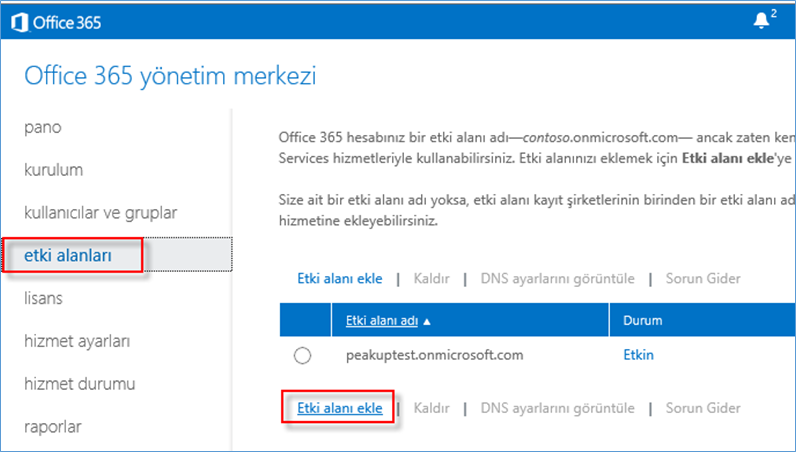This screenshot has width=796, height=452.
Task: Click bottom Etki alanı ekle link
Action: pos(340,408)
